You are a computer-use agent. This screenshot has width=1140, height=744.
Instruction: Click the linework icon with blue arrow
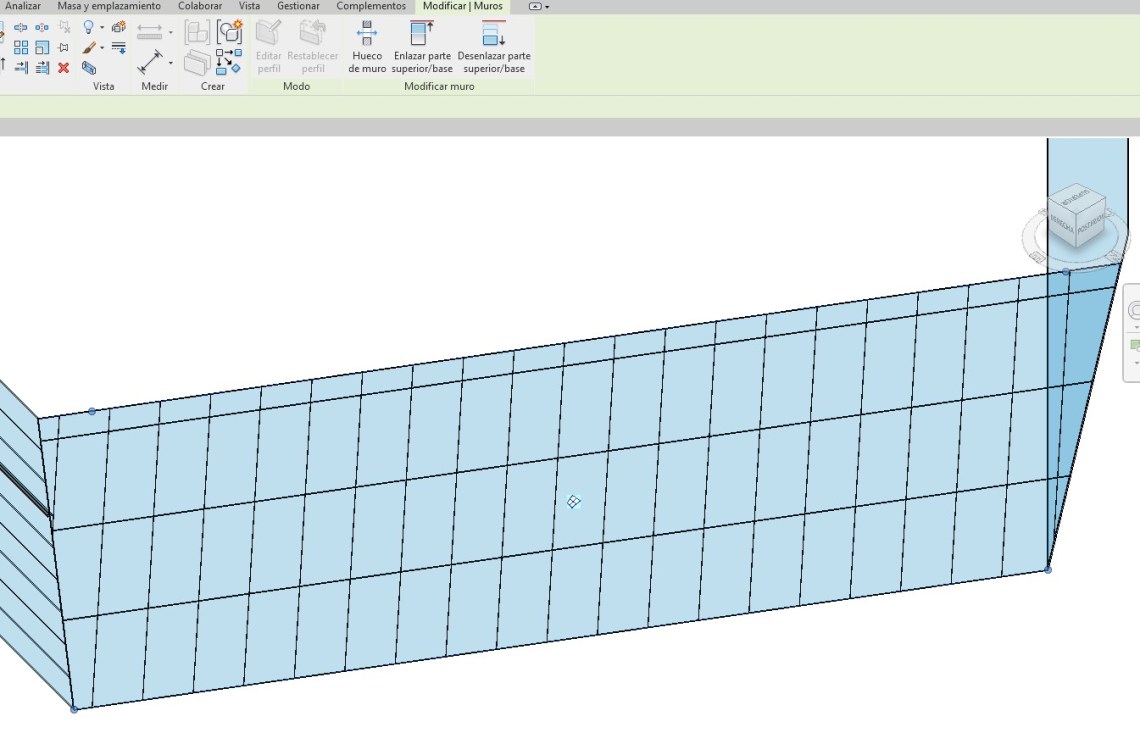pos(118,48)
